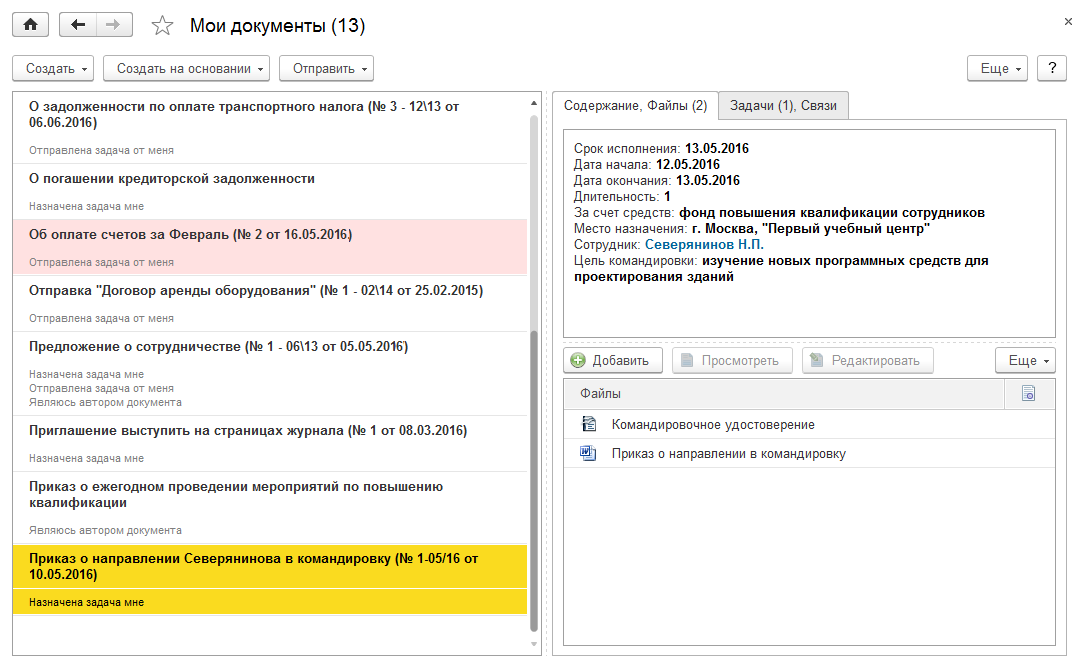Click the list scrollbar down arrow

(533, 644)
